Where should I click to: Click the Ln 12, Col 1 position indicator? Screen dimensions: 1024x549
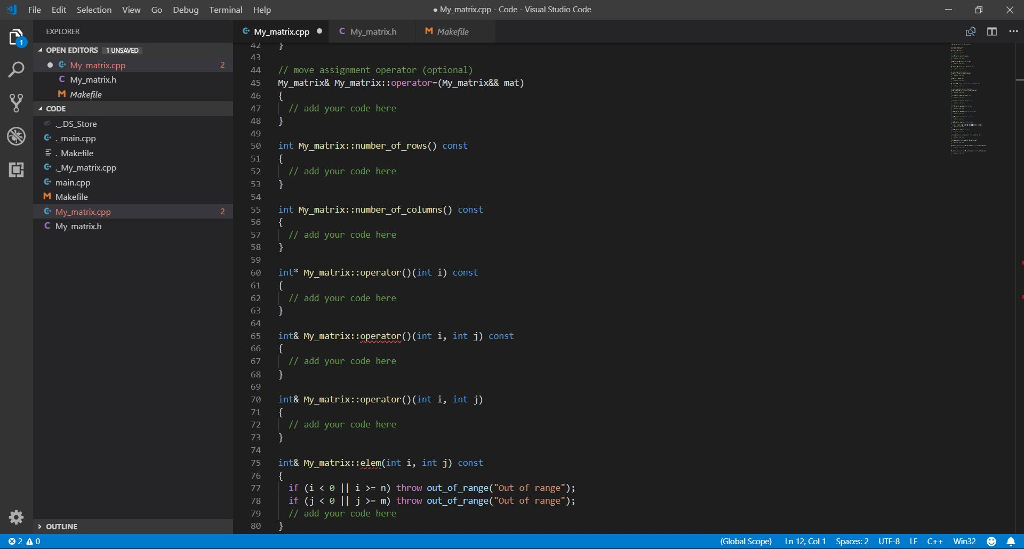[805, 541]
